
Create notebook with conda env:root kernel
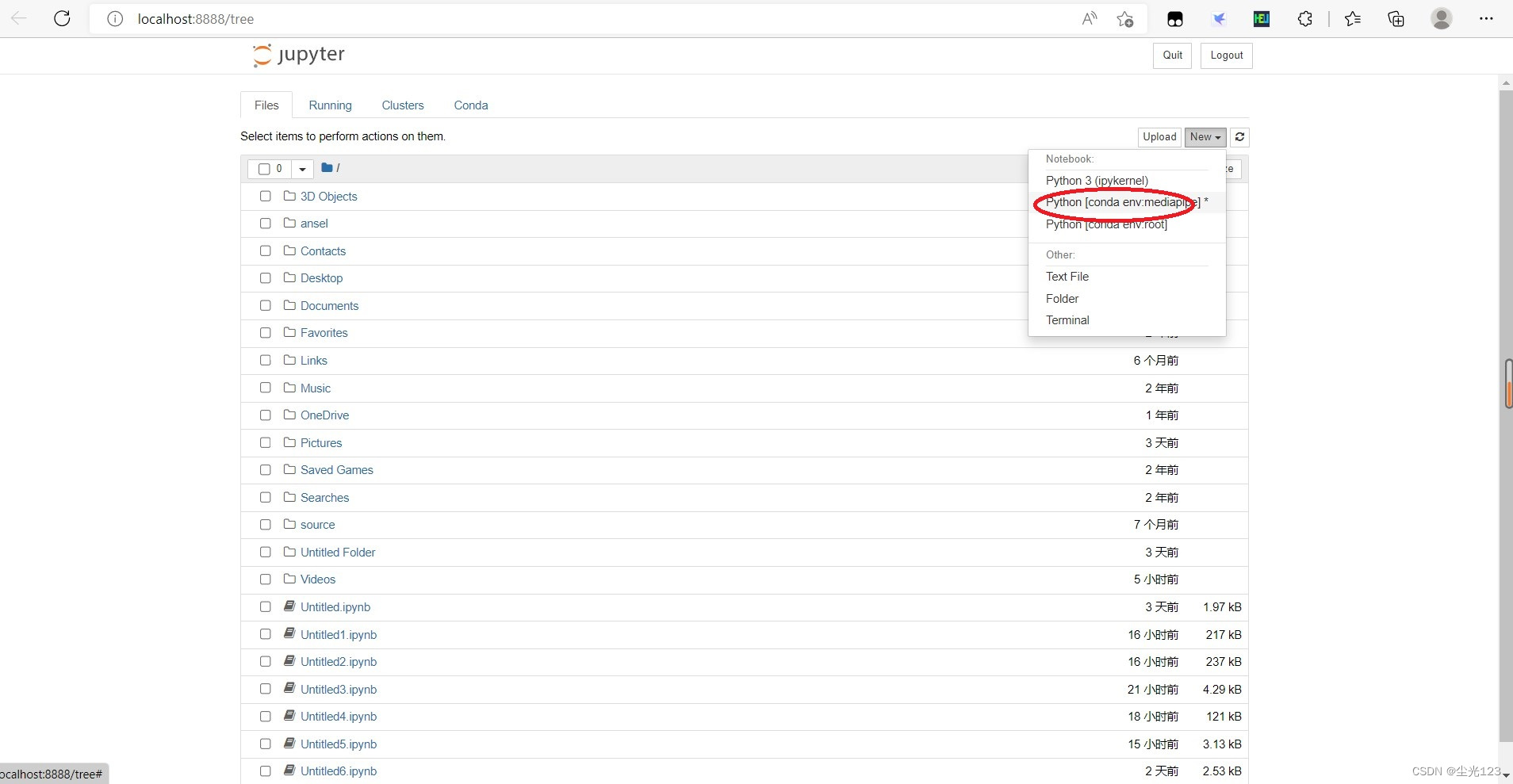tap(1106, 224)
